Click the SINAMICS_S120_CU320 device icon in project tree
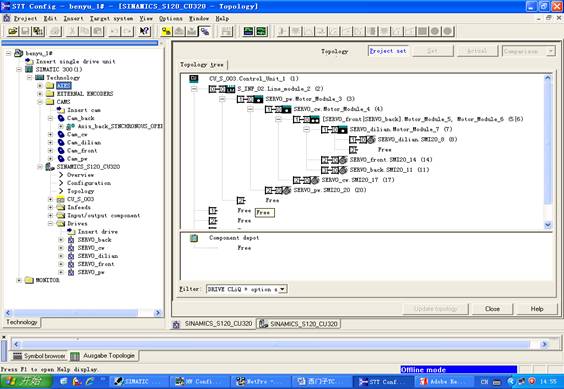 50,167
